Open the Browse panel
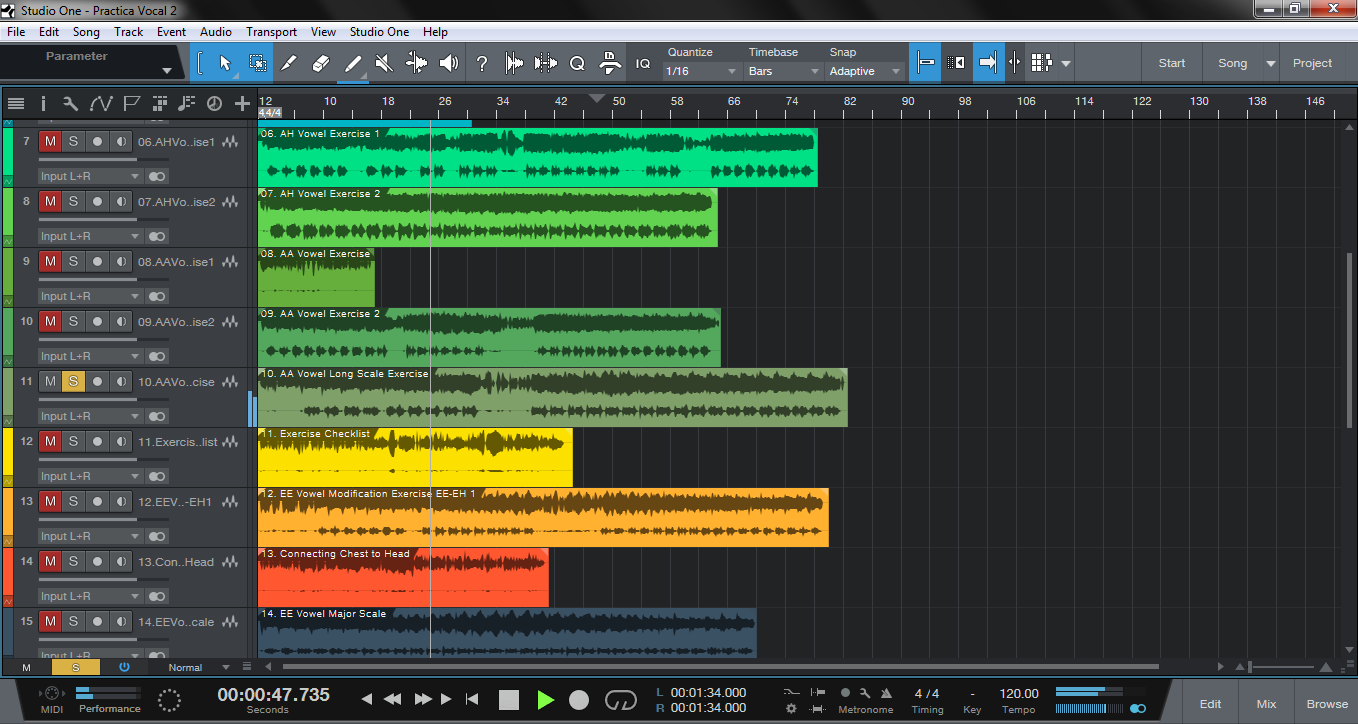The height and width of the screenshot is (724, 1358). 1327,704
